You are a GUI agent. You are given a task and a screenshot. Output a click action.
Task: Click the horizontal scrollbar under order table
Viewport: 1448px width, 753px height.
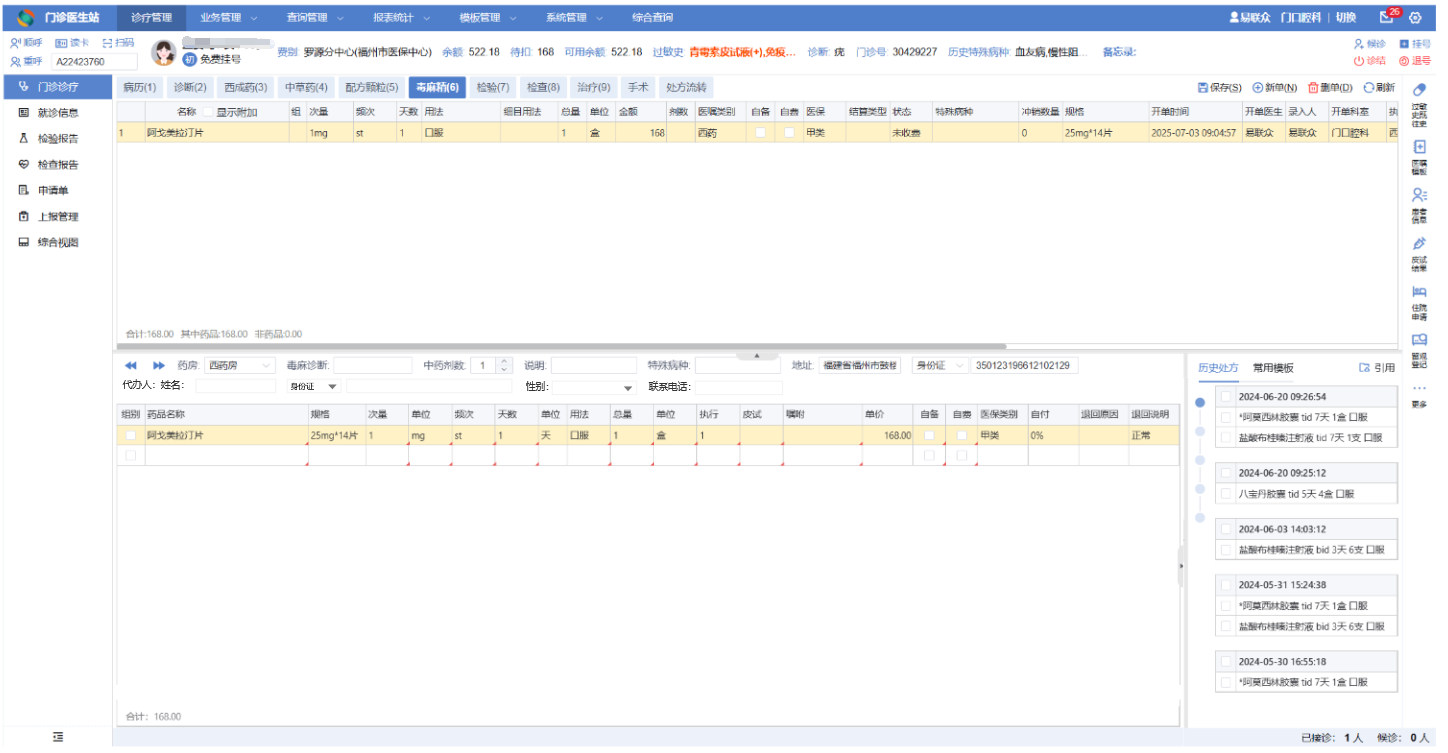(561, 346)
